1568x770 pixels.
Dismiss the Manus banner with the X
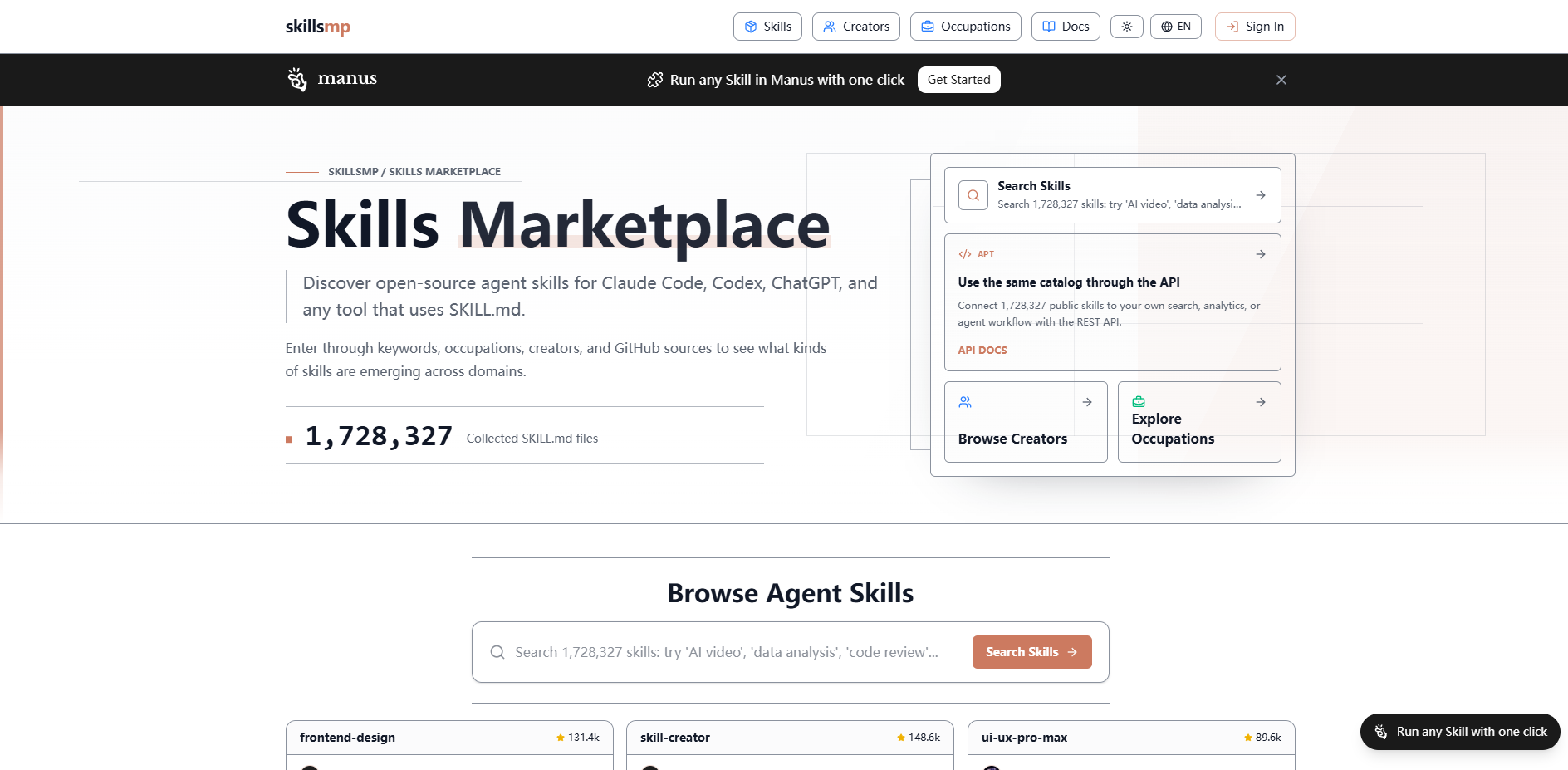1281,80
